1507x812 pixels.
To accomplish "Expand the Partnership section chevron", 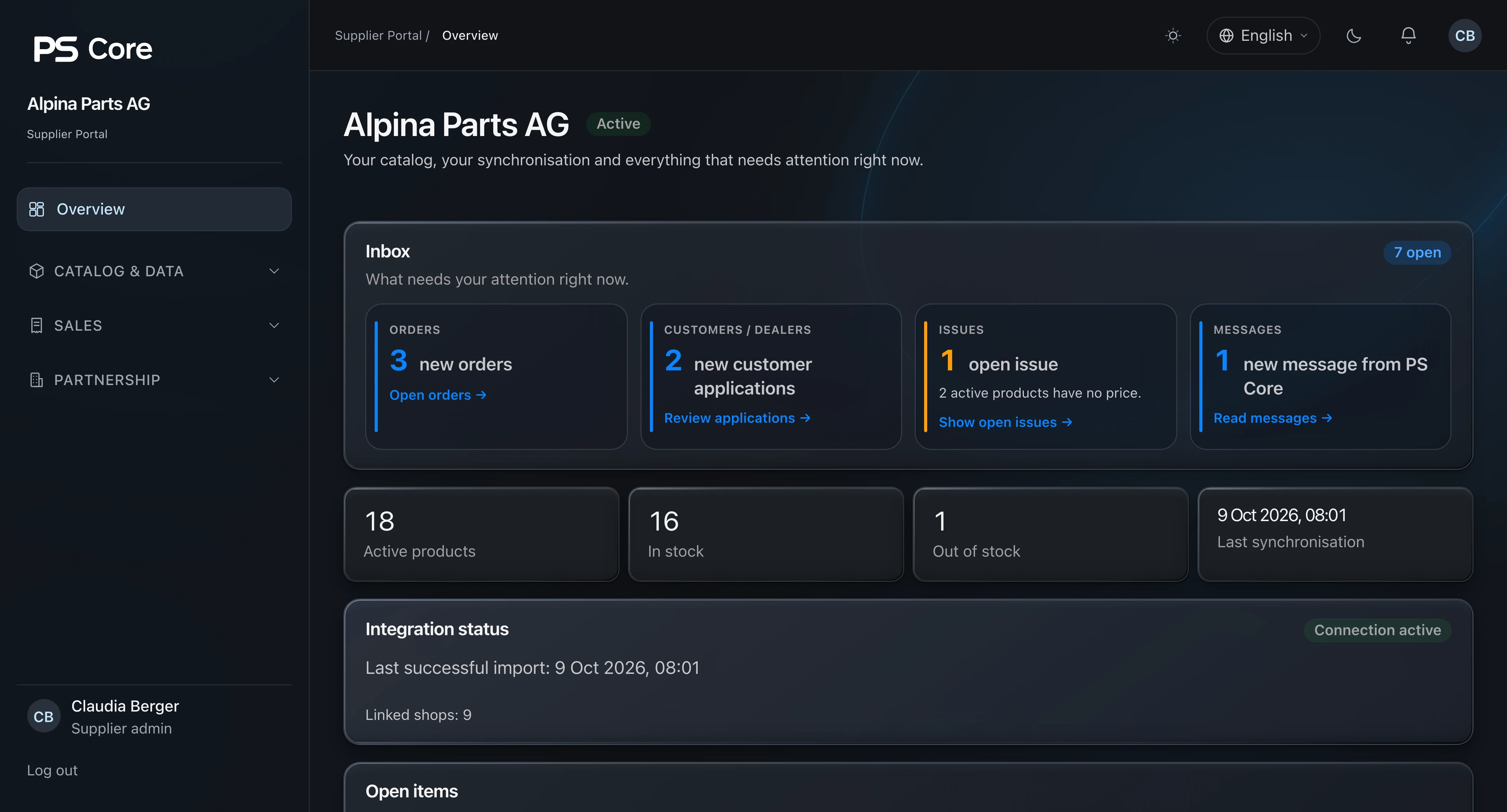I will tap(274, 380).
